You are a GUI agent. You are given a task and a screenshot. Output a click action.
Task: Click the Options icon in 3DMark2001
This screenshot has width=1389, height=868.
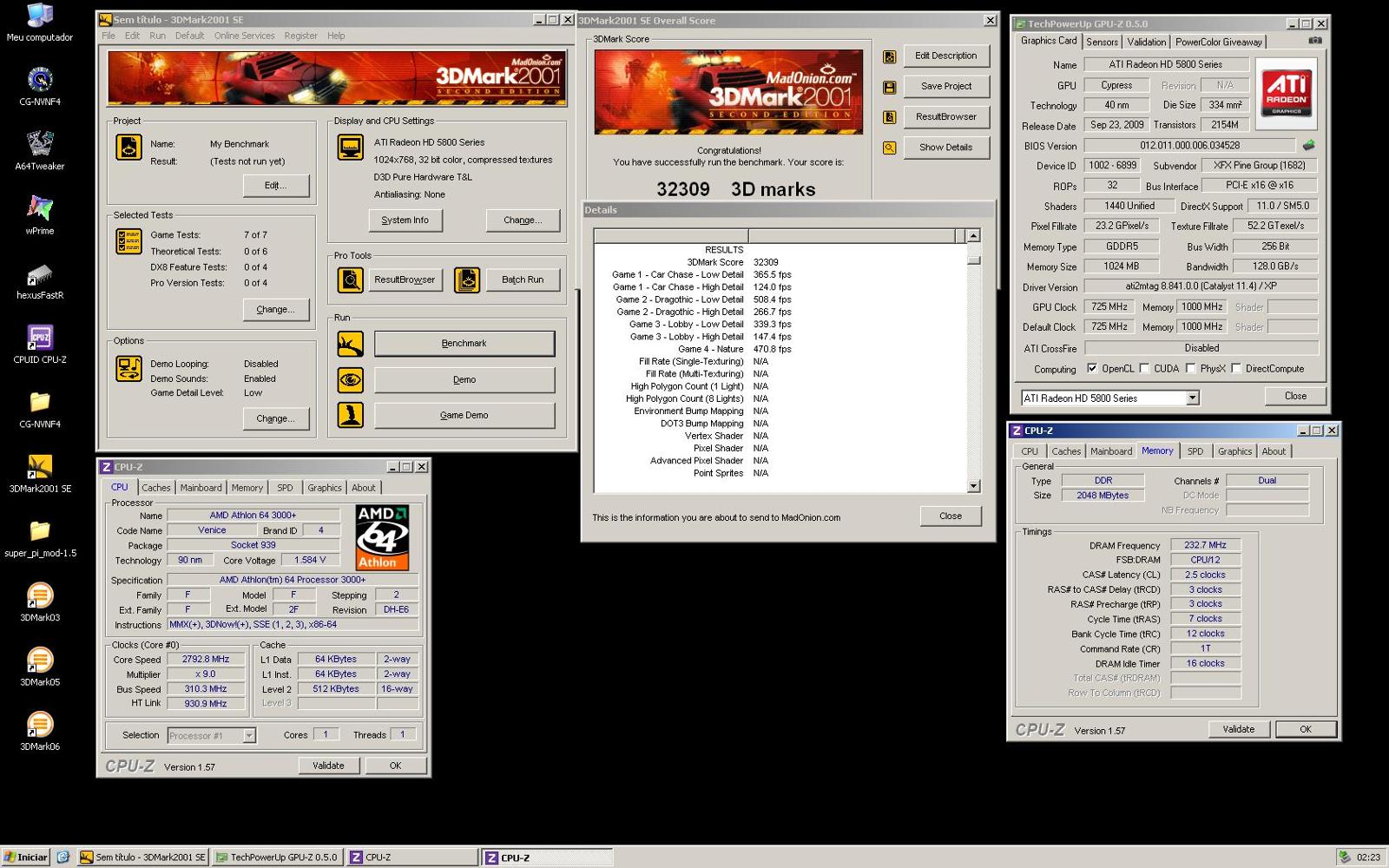point(128,368)
